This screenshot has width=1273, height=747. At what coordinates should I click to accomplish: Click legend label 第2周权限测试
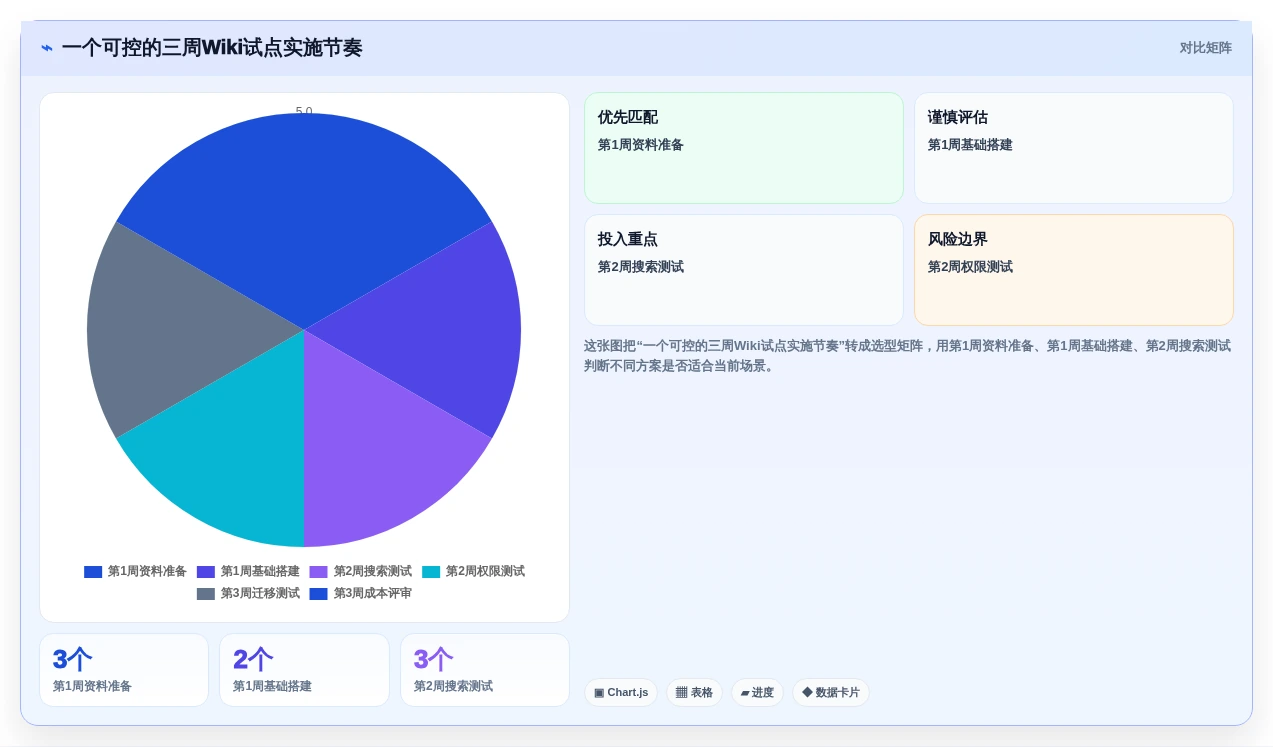[x=485, y=572]
